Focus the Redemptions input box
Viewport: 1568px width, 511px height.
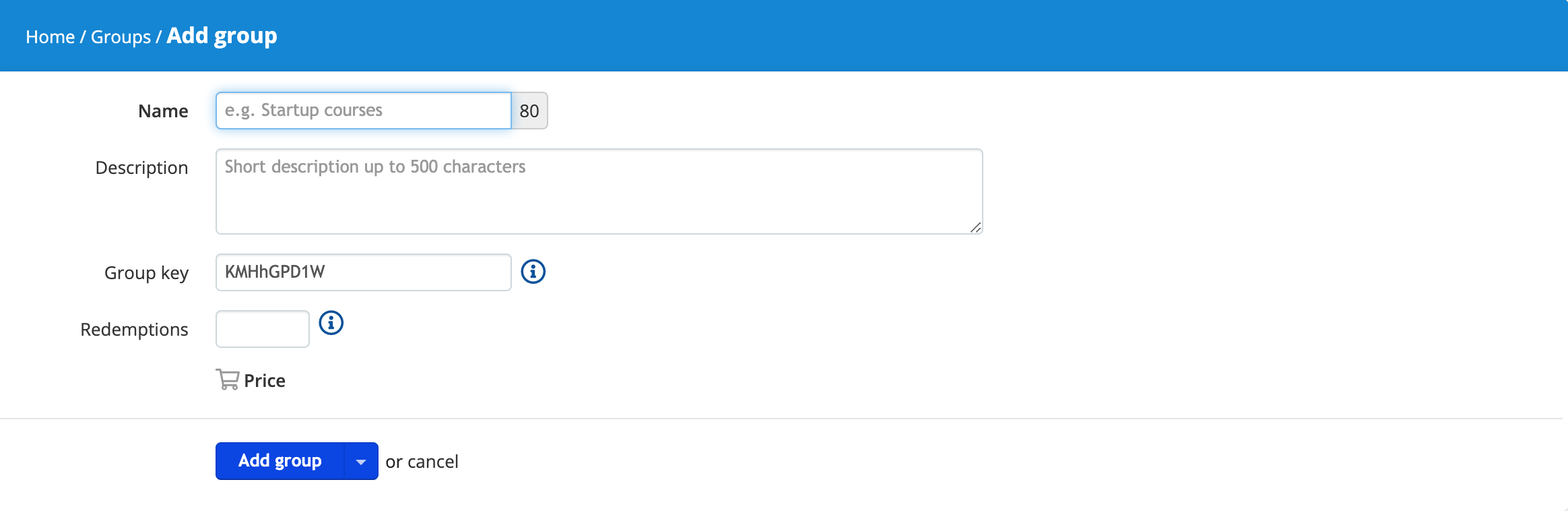262,329
